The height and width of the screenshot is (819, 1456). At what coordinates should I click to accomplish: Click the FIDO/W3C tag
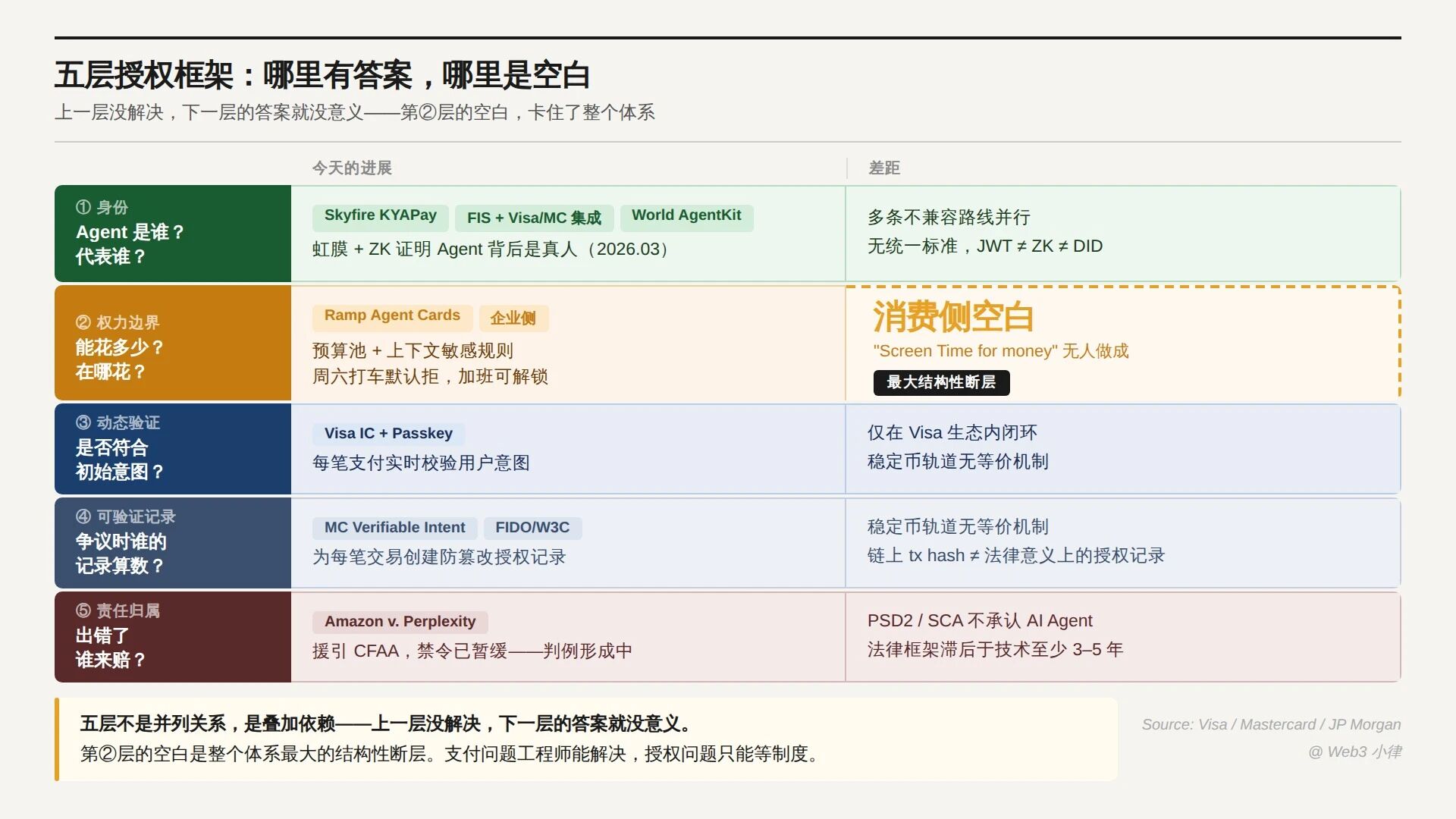click(532, 528)
